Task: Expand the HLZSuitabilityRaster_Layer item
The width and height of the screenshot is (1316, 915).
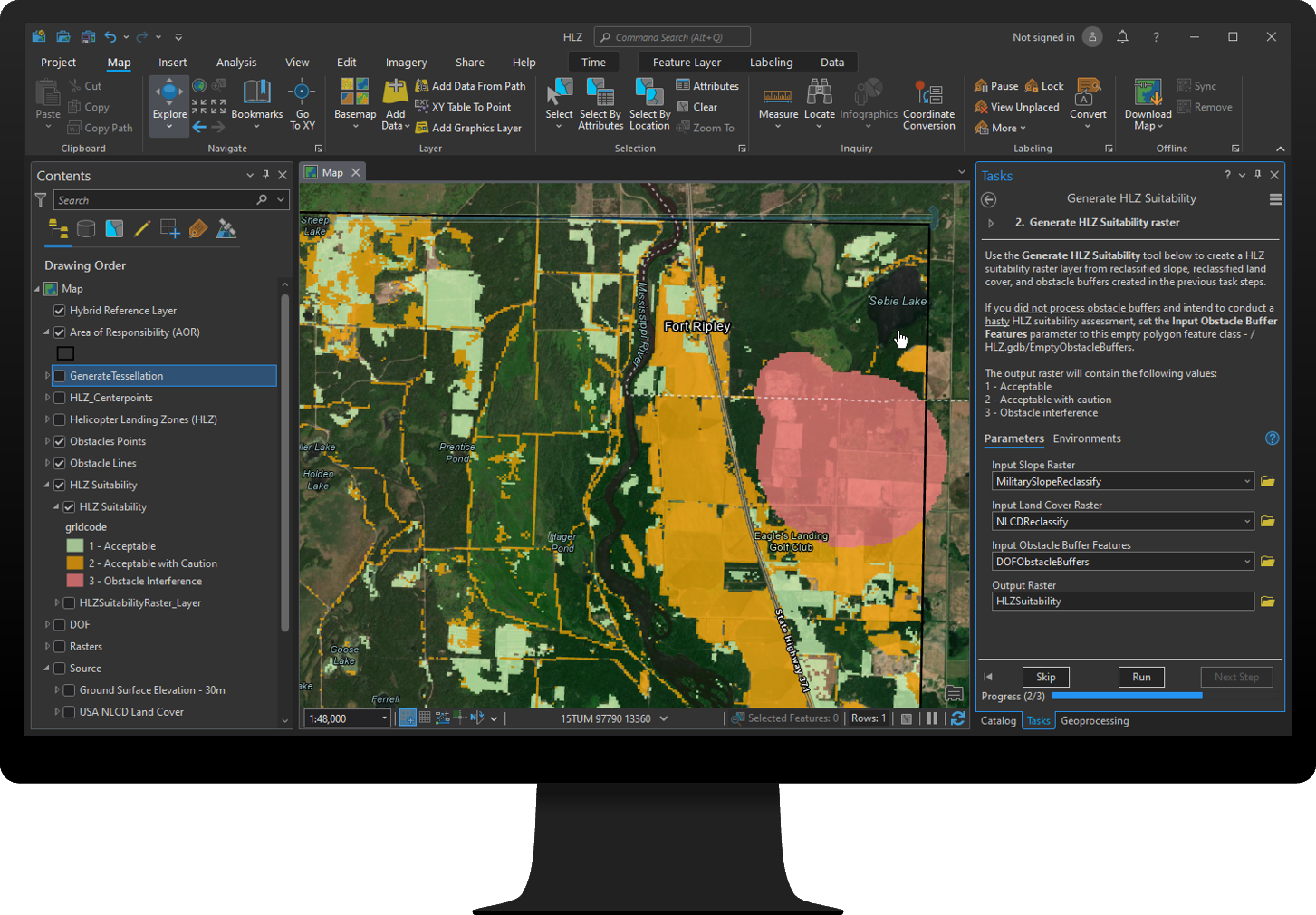Action: click(x=57, y=603)
